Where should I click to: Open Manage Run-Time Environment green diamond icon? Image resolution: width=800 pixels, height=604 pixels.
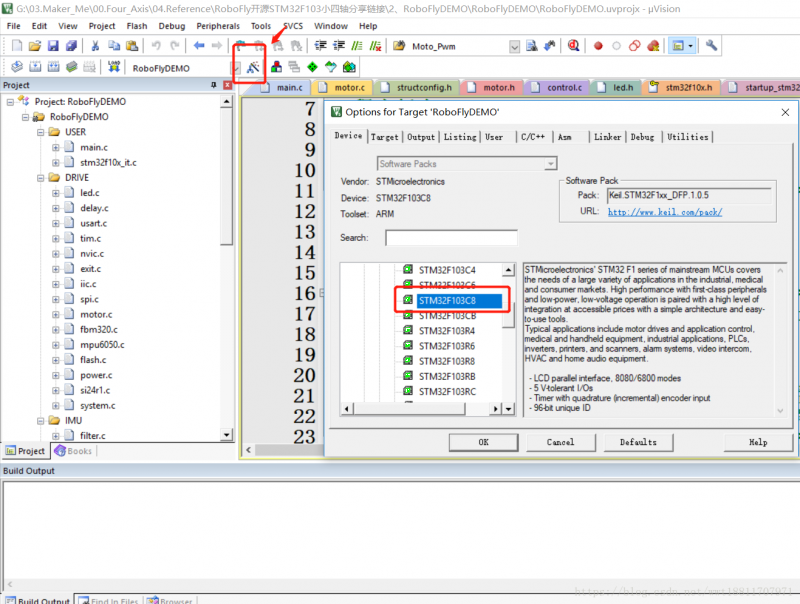tap(312, 67)
